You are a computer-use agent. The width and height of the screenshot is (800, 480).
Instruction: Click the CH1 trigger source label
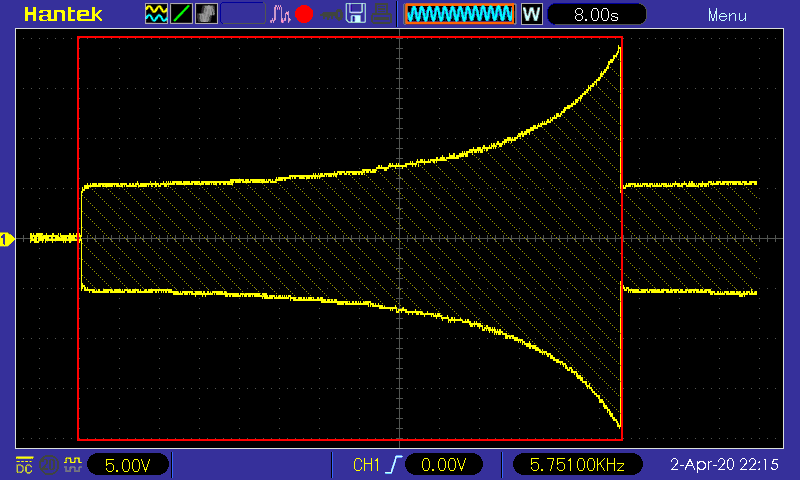(x=366, y=465)
